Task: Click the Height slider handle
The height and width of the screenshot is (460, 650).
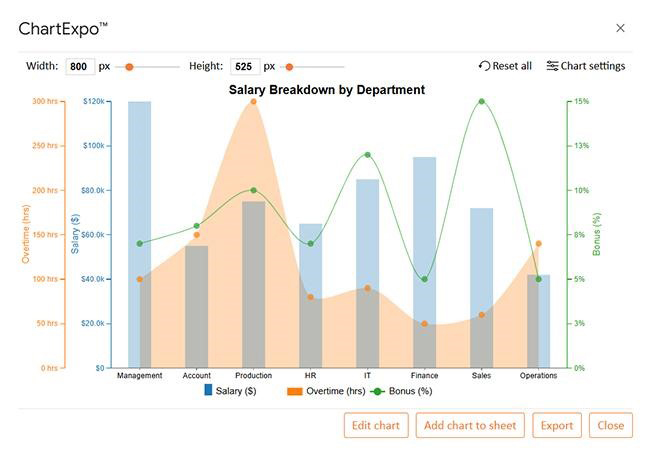Action: 289,67
